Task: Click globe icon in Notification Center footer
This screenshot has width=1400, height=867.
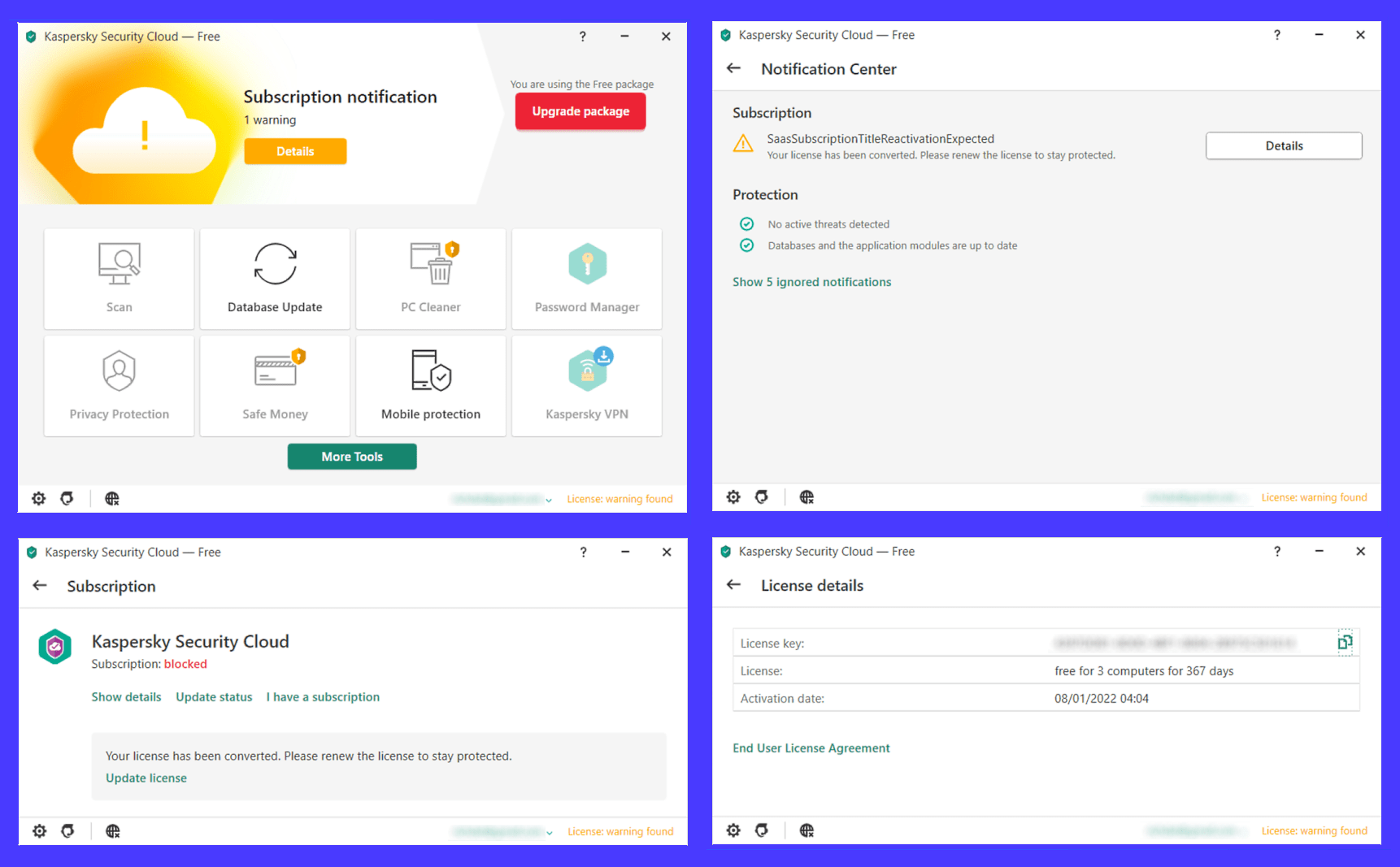Action: [x=807, y=496]
